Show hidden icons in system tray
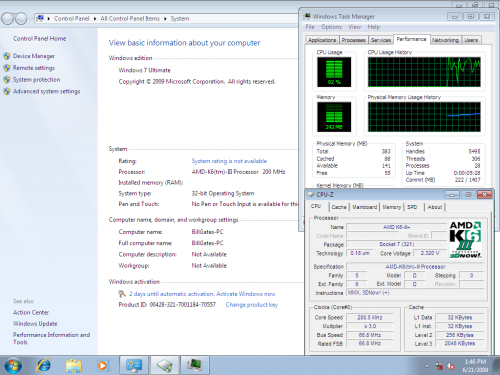500x375 pixels. click(x=427, y=366)
